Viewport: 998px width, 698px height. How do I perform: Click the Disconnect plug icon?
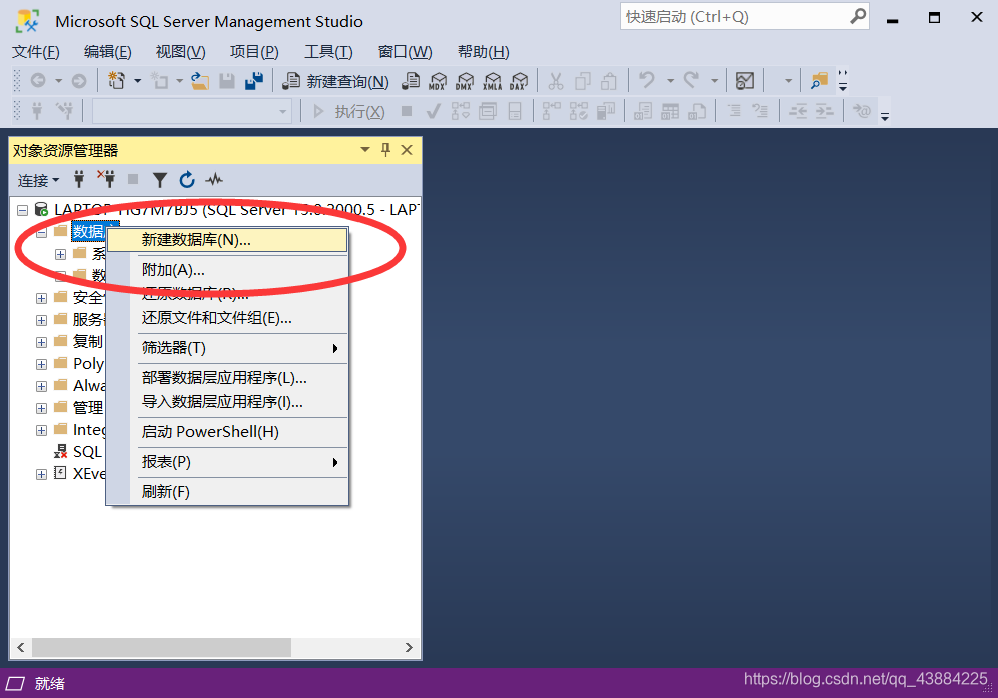coord(108,180)
